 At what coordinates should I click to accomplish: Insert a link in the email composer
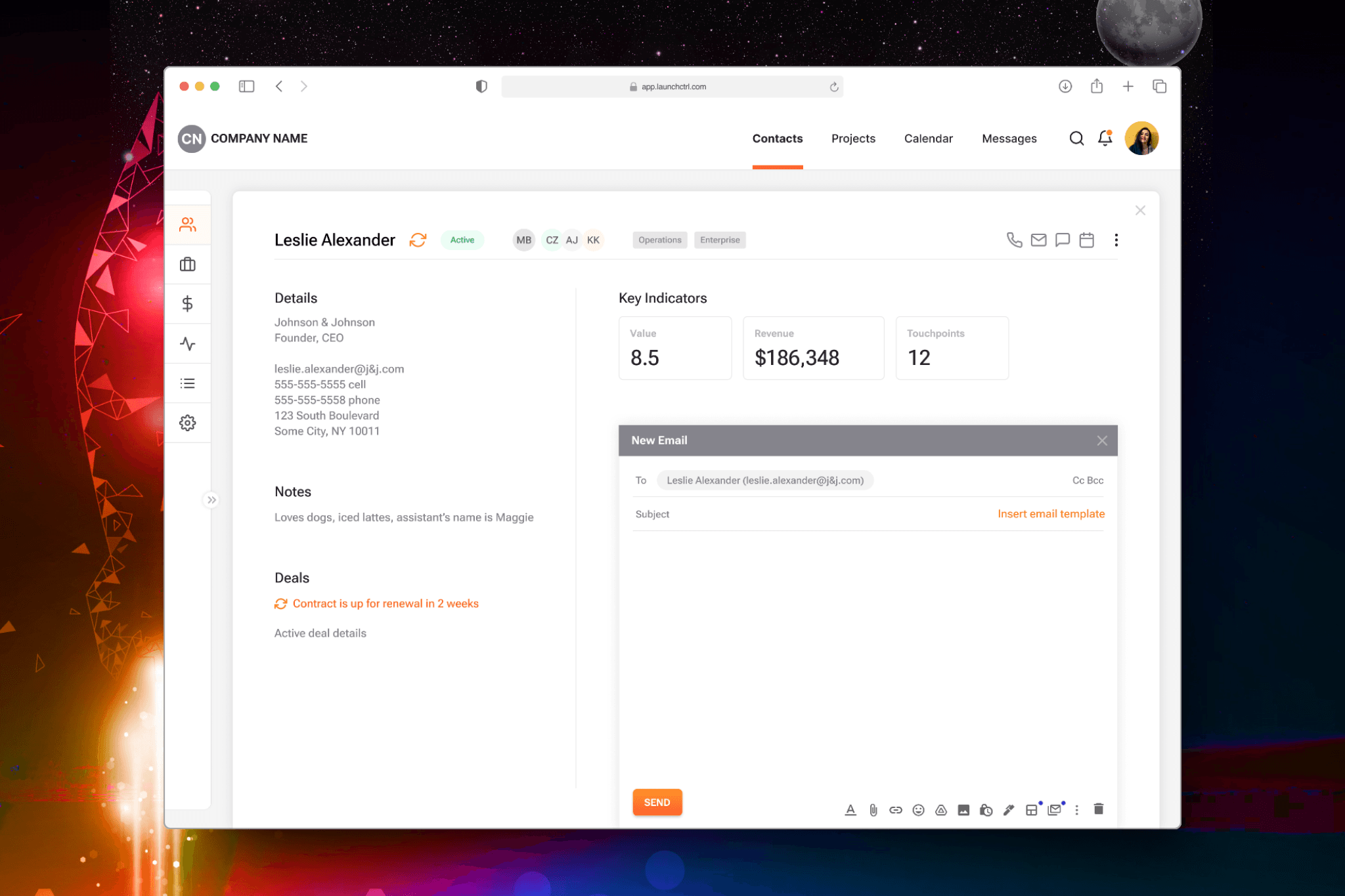(895, 809)
